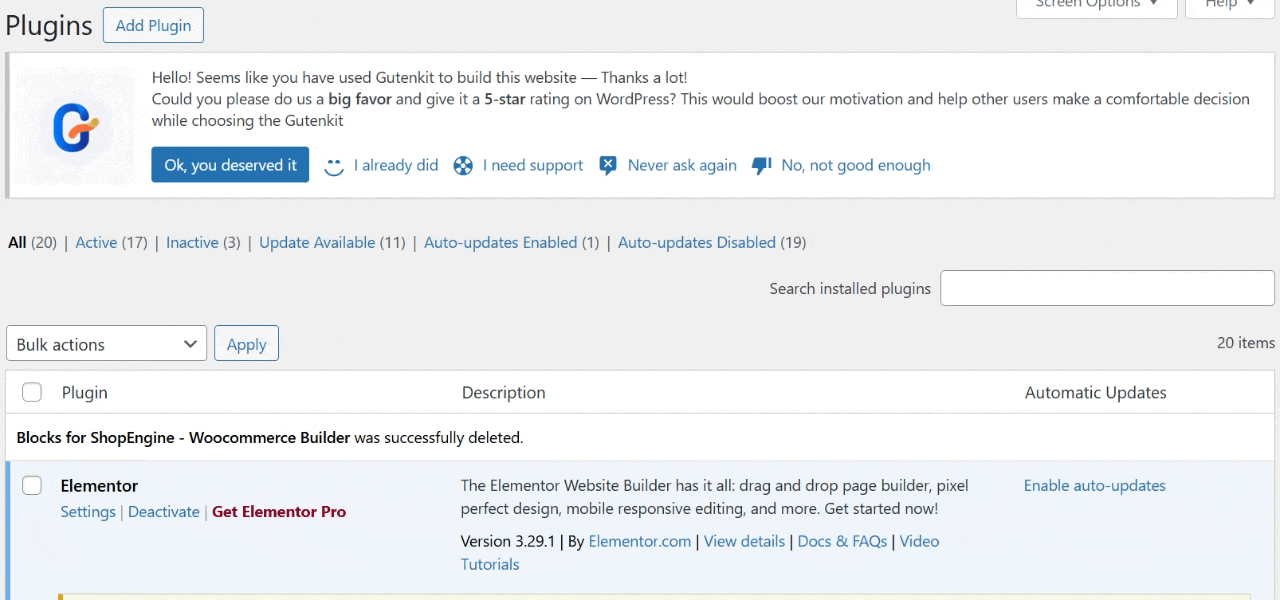The height and width of the screenshot is (600, 1280).
Task: Show plugins with Update Available
Action: [x=317, y=242]
